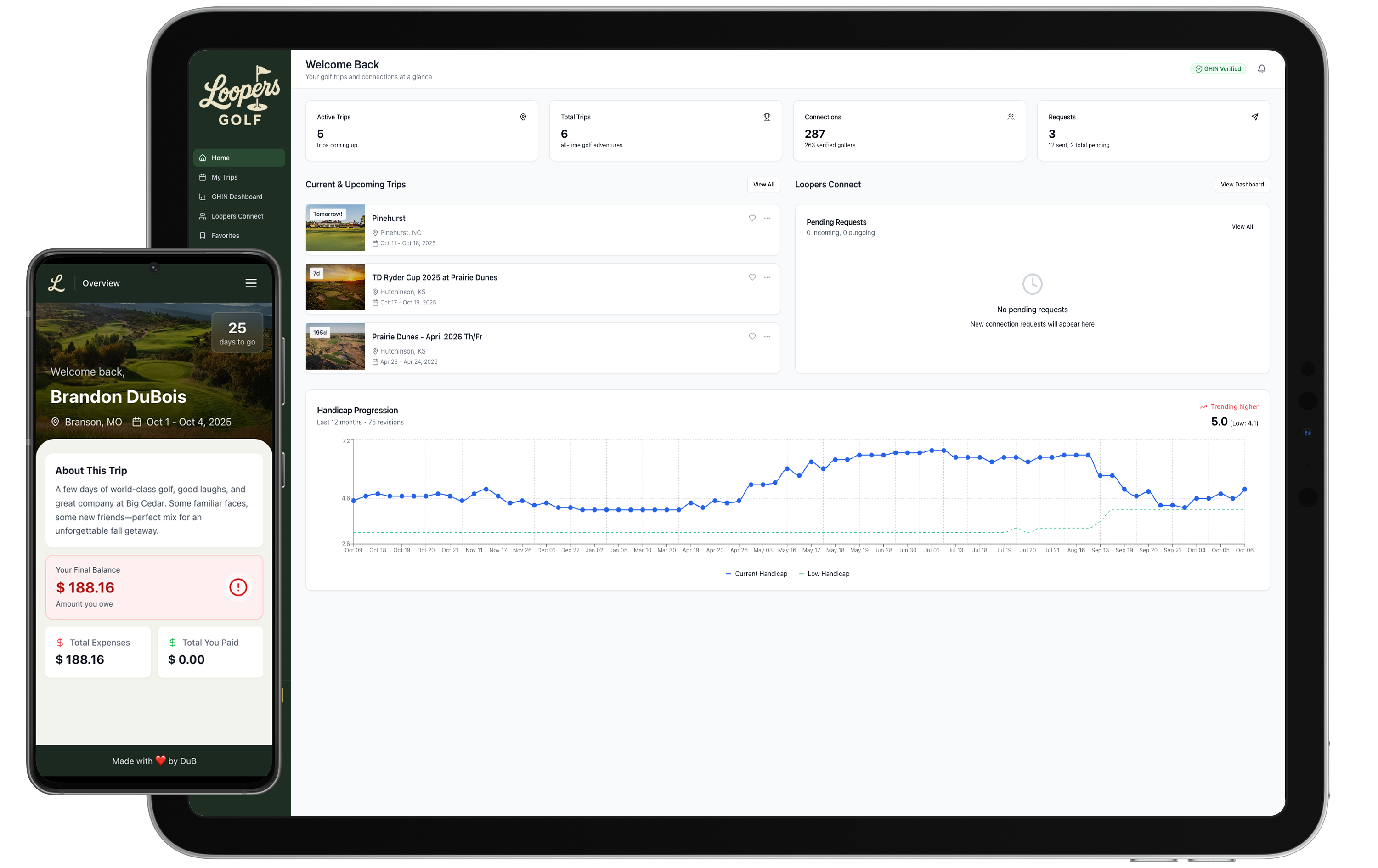
Task: Click the trophy icon on Total Trips card
Action: click(x=767, y=117)
